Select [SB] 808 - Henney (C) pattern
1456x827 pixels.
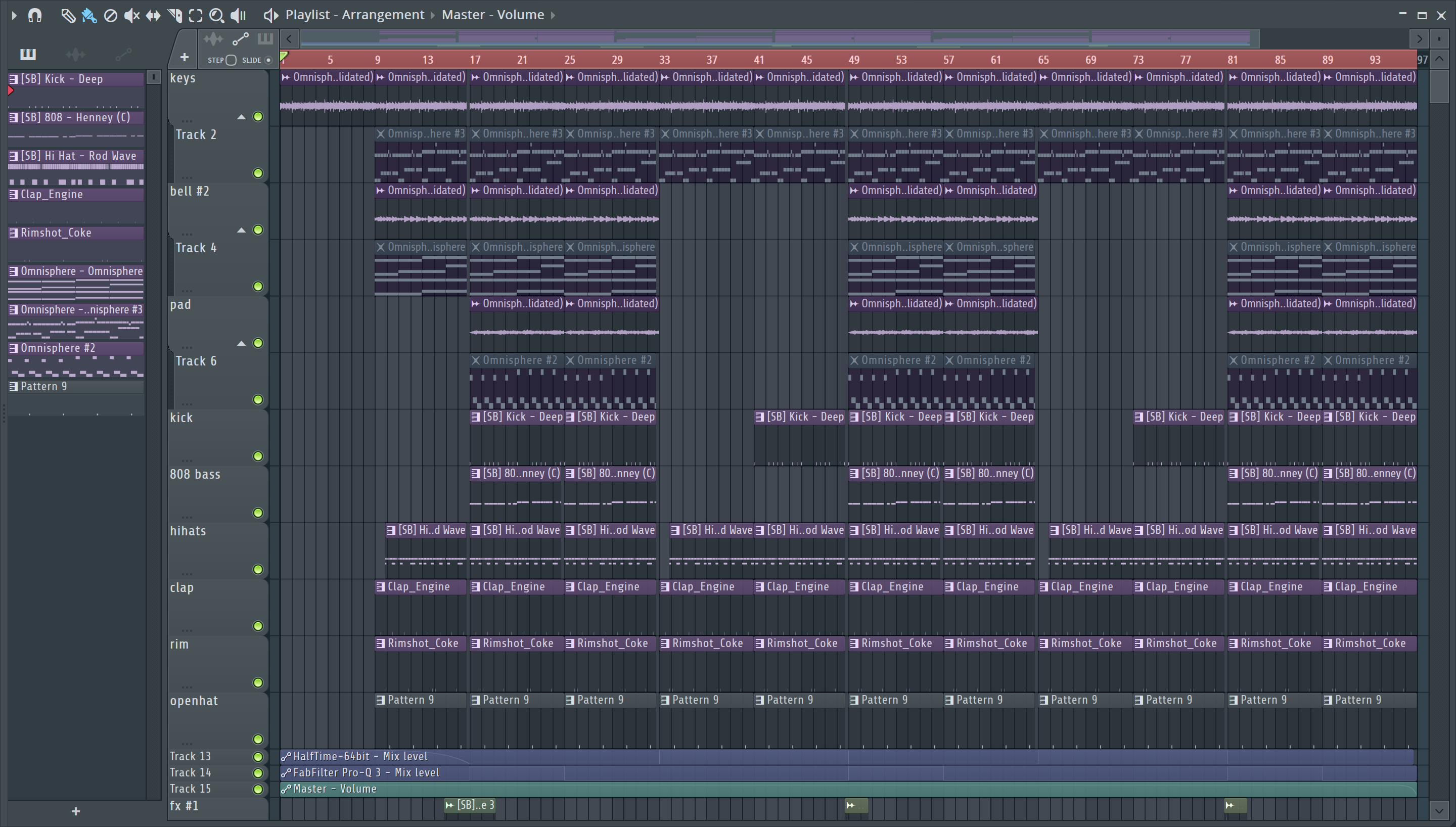tap(75, 118)
